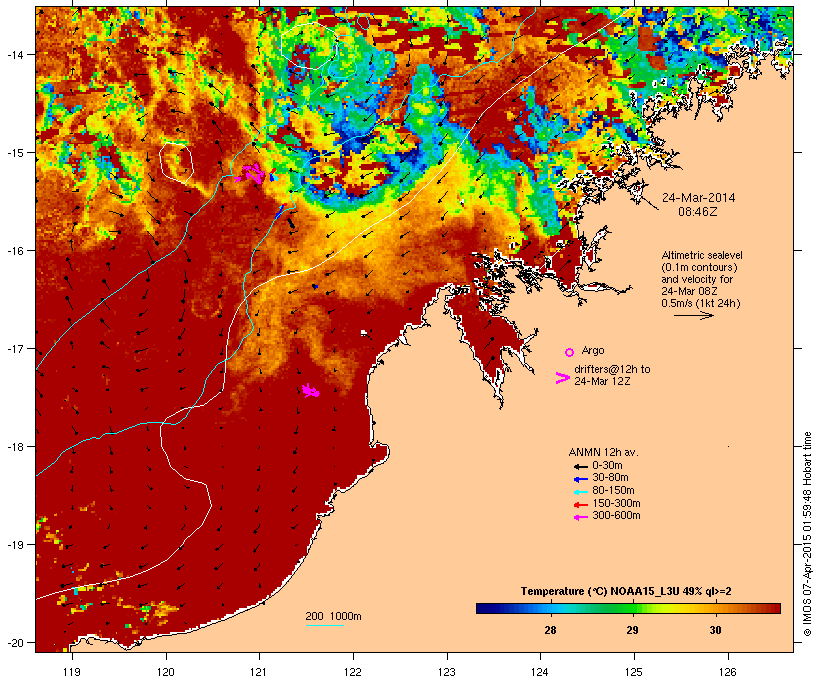The width and height of the screenshot is (820, 680).
Task: Click the '80-150m' depth label
Action: pyautogui.click(x=613, y=491)
